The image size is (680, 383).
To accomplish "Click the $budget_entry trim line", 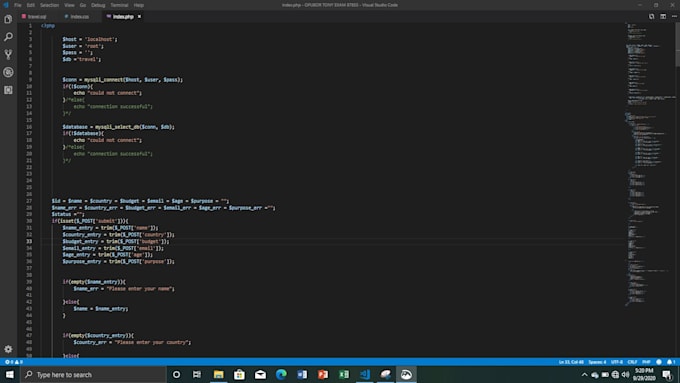I will pos(116,241).
